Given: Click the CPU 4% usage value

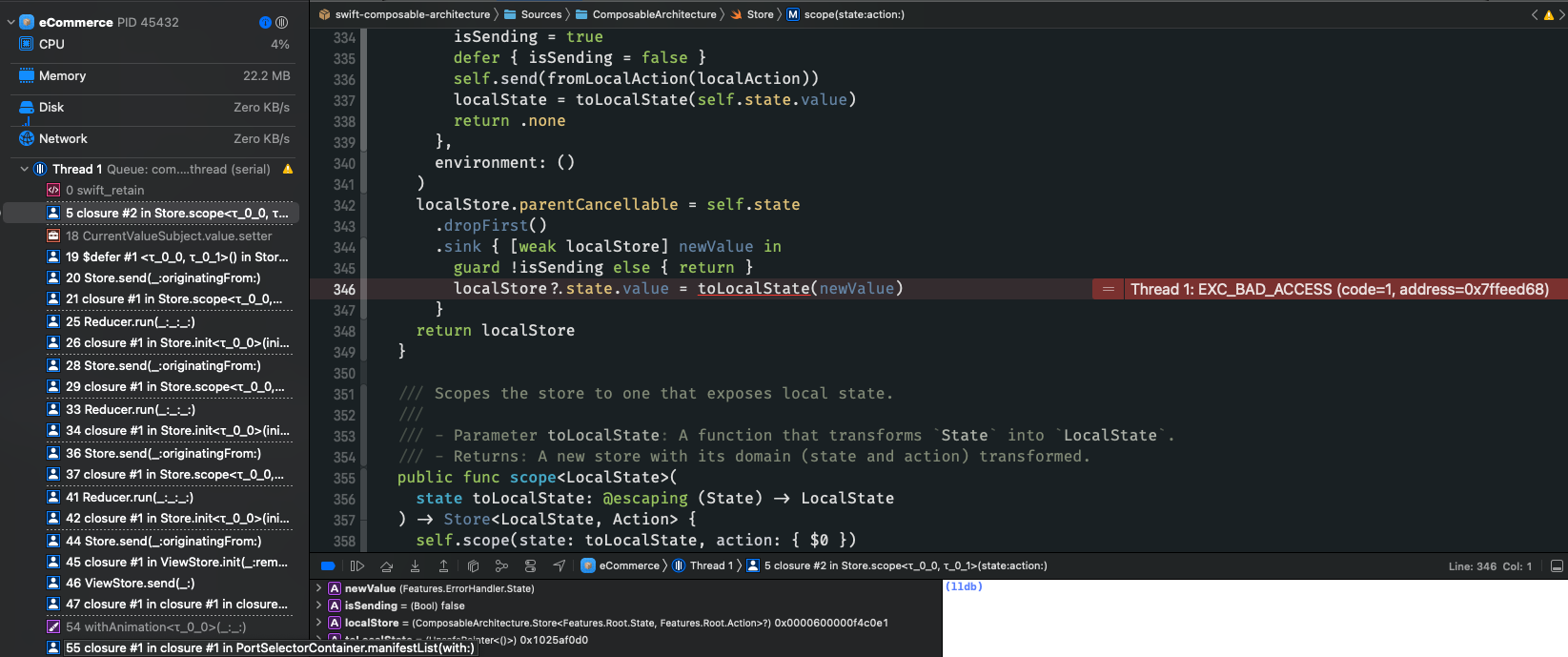Looking at the screenshot, I should coord(280,44).
